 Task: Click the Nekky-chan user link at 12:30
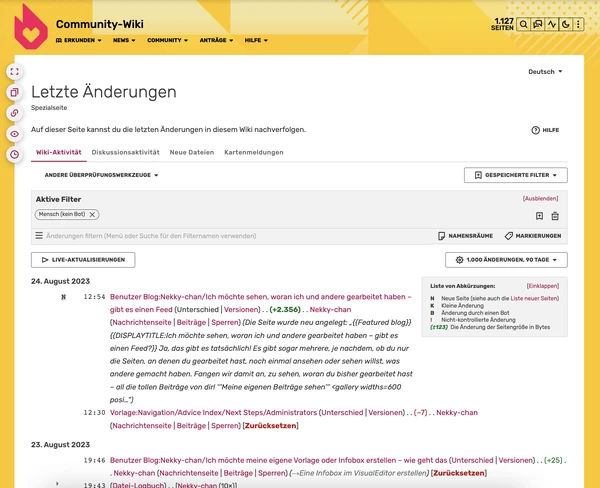point(457,413)
